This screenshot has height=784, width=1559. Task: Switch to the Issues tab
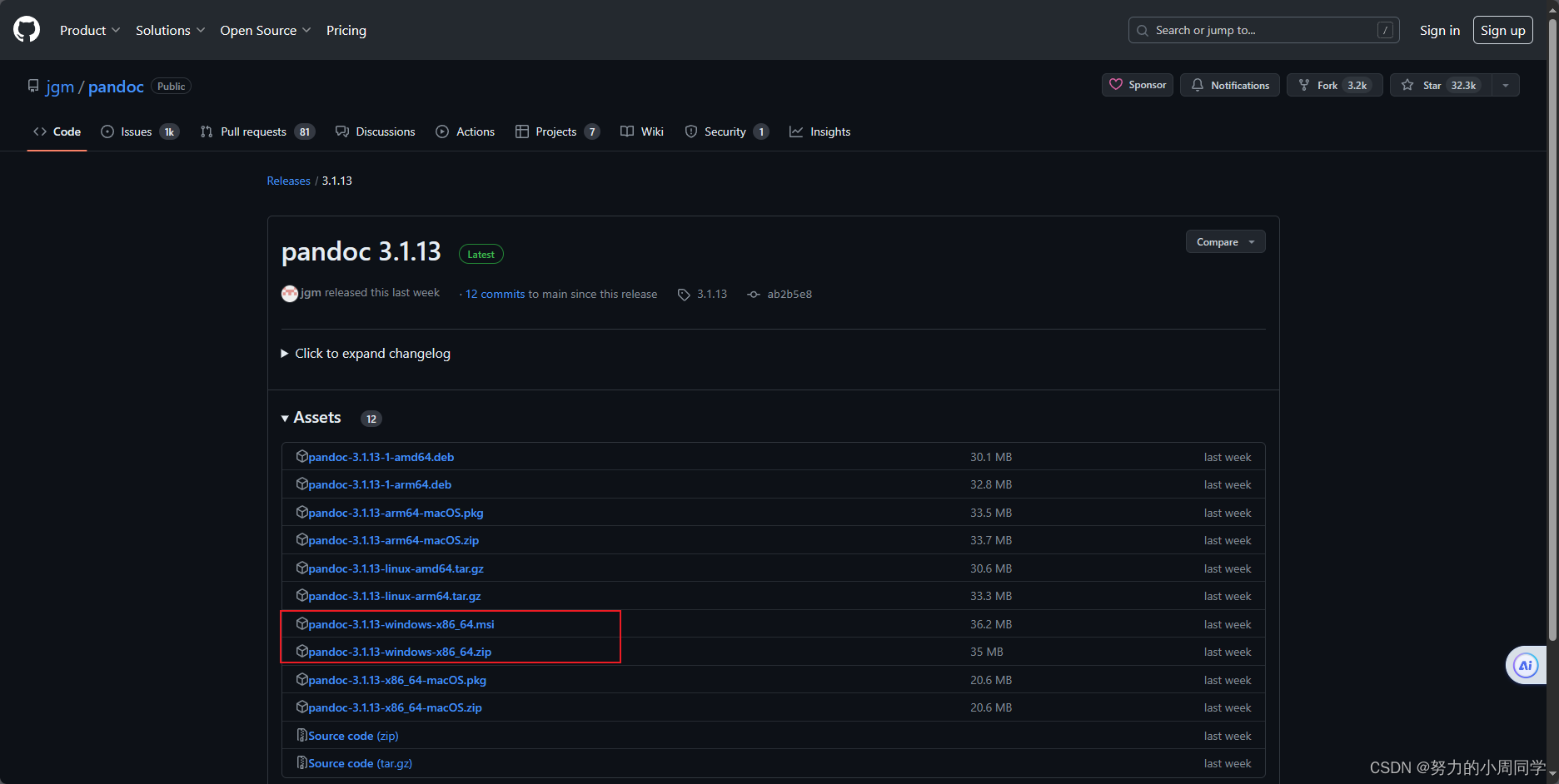click(140, 131)
